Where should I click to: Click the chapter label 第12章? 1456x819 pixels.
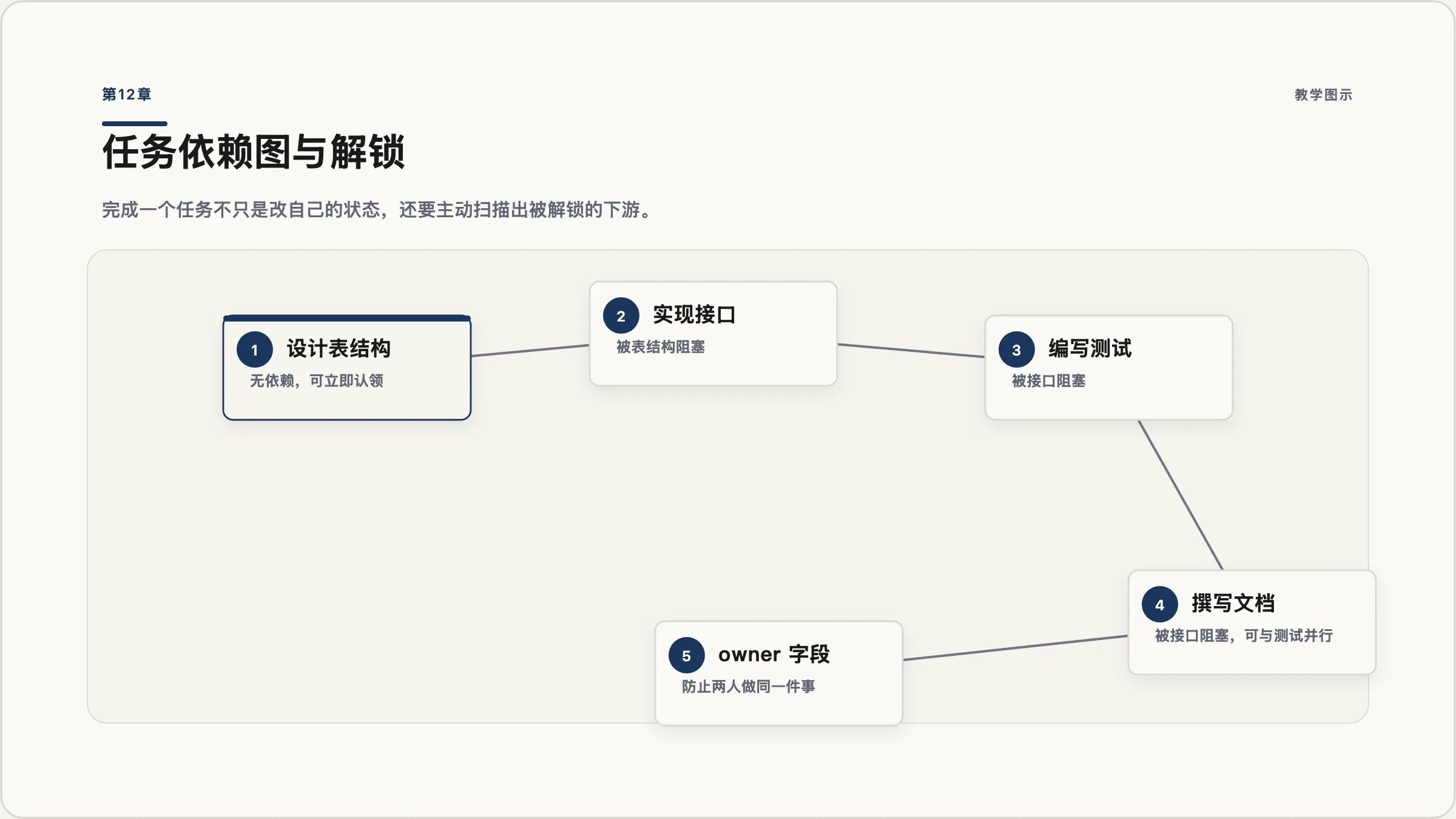pos(127,95)
